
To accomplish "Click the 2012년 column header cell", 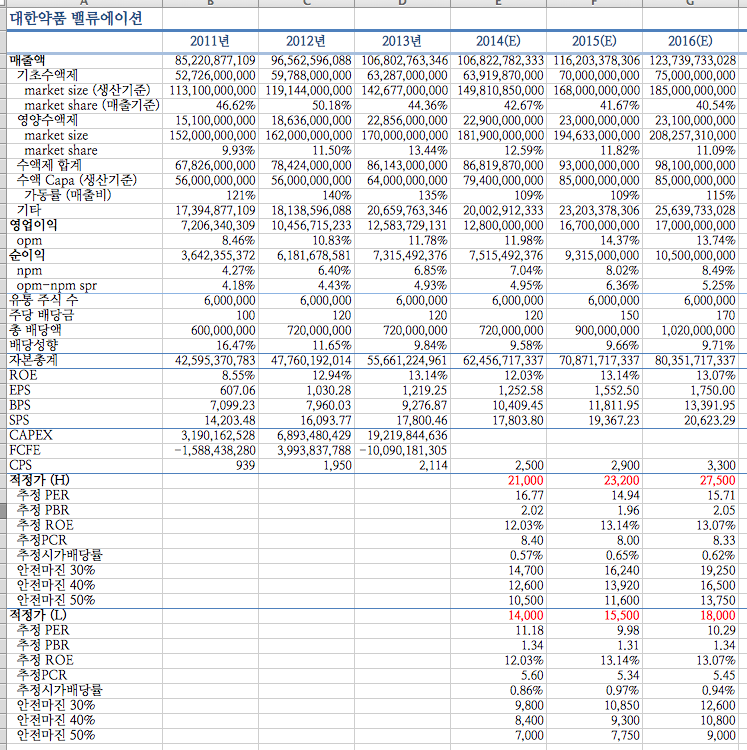I will pyautogui.click(x=307, y=41).
